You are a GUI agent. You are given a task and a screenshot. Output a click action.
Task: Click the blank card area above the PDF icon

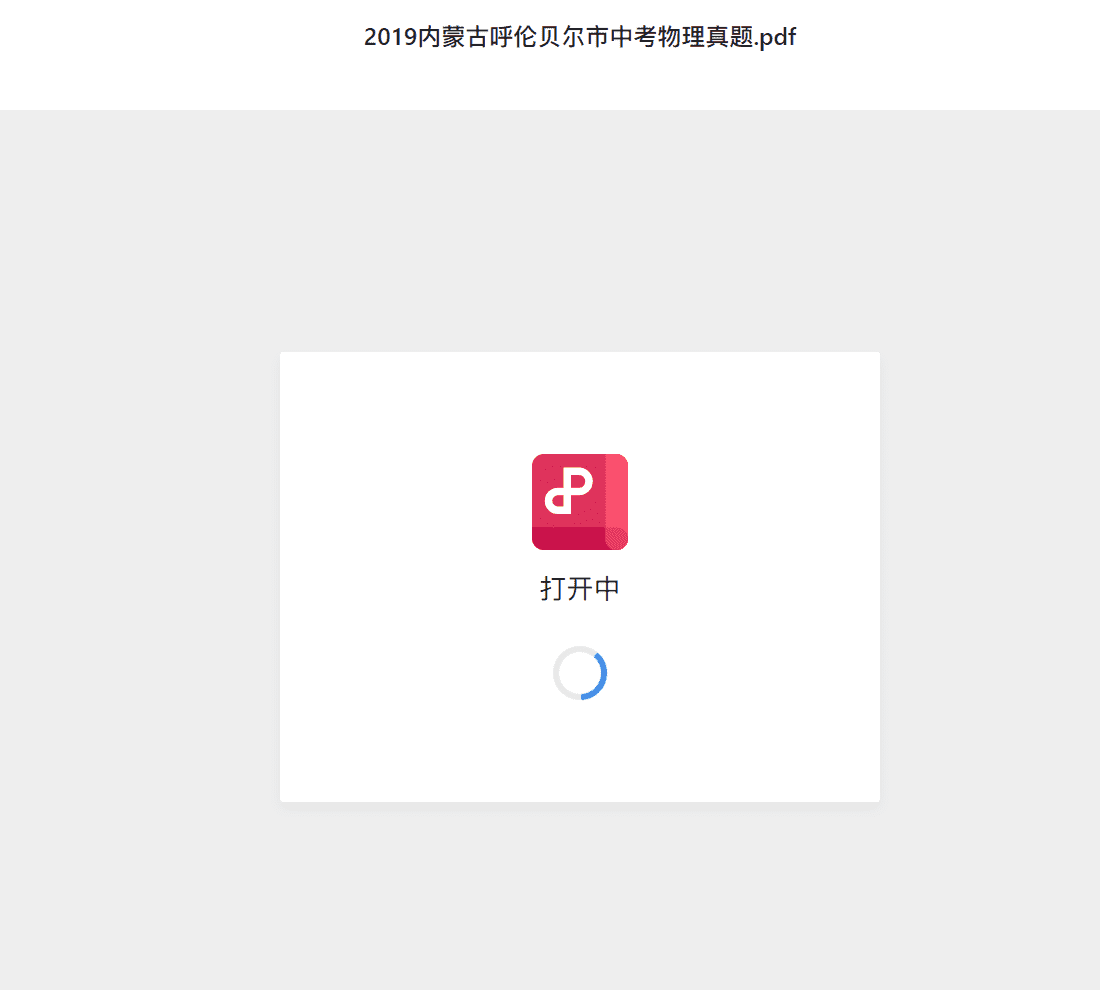click(x=579, y=403)
